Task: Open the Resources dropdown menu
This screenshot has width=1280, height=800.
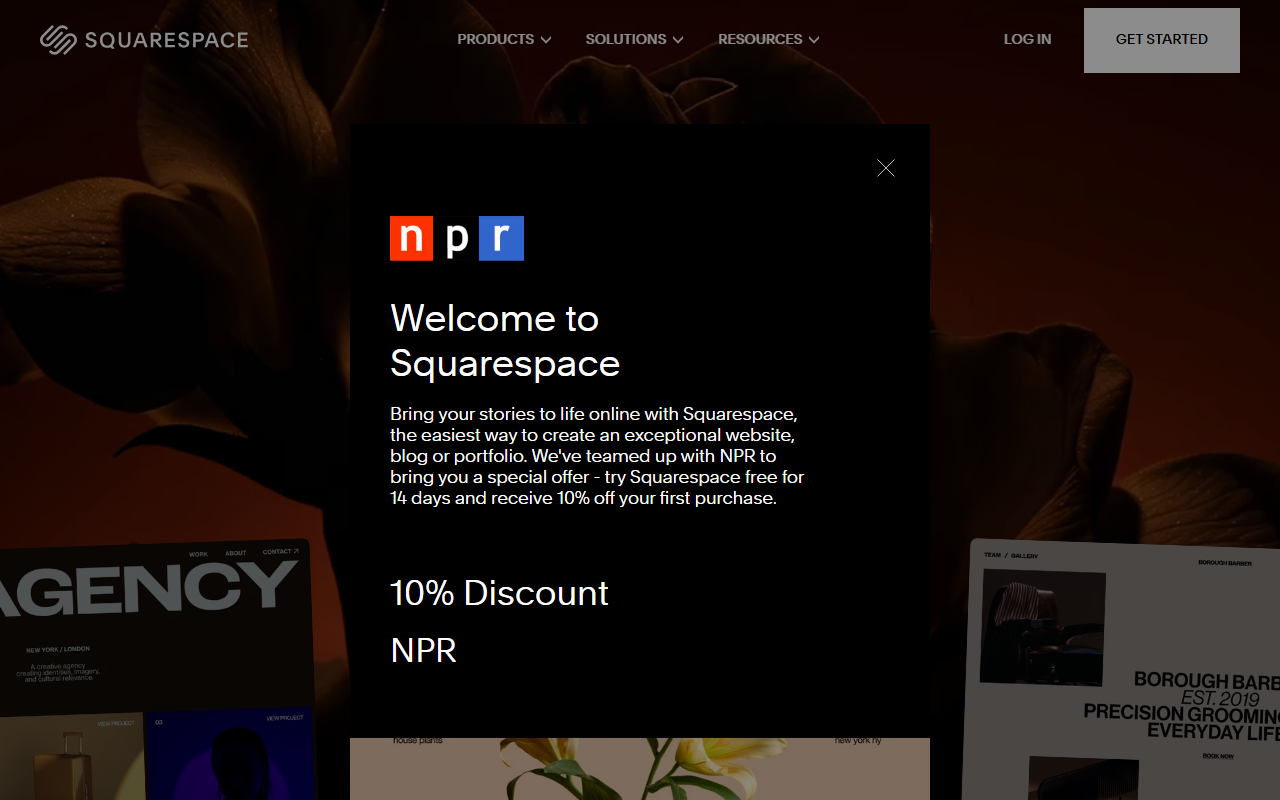Action: (768, 39)
